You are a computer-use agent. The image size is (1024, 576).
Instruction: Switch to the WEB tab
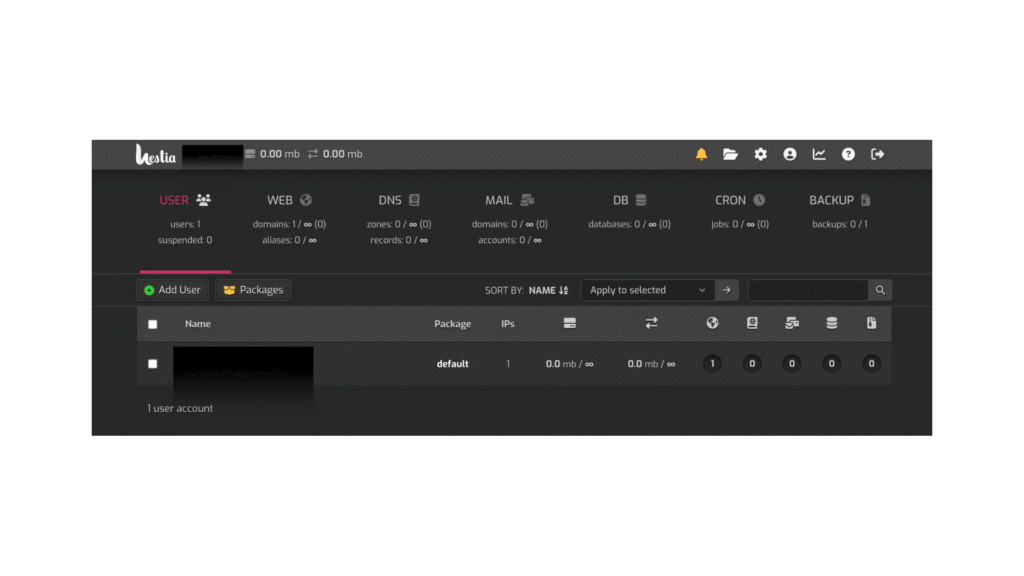tap(289, 200)
